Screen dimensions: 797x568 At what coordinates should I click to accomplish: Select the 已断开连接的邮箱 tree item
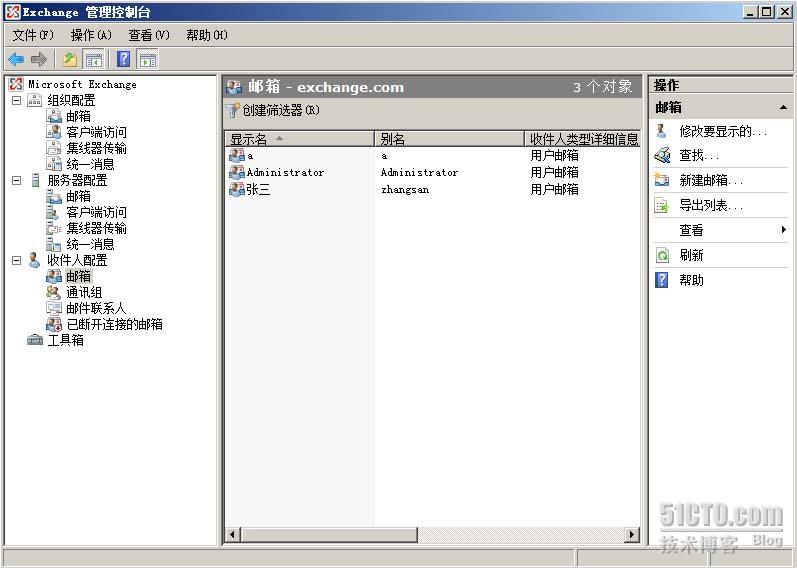[x=114, y=324]
